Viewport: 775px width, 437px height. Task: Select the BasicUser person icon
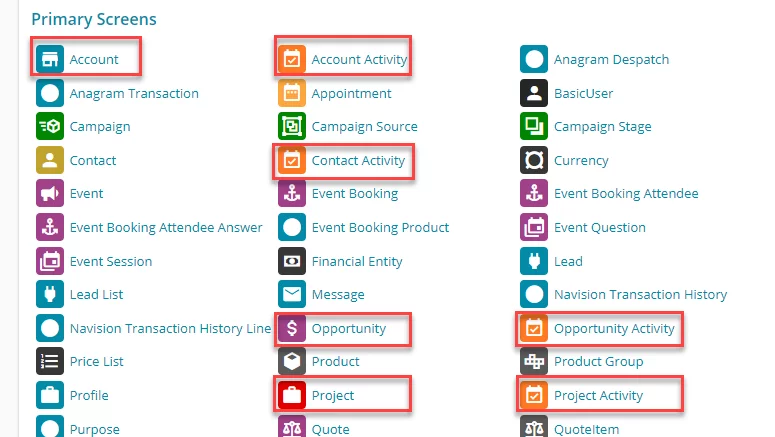534,93
